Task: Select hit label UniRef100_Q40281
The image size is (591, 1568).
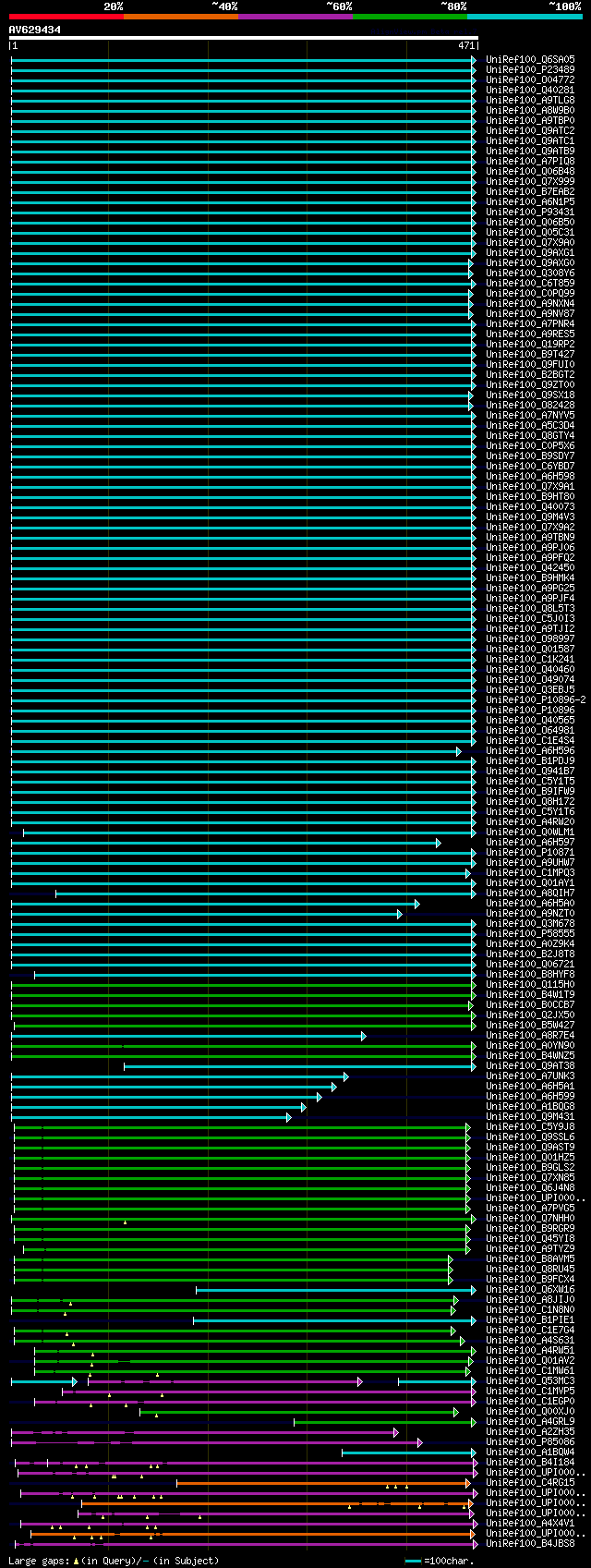Action: (x=530, y=90)
